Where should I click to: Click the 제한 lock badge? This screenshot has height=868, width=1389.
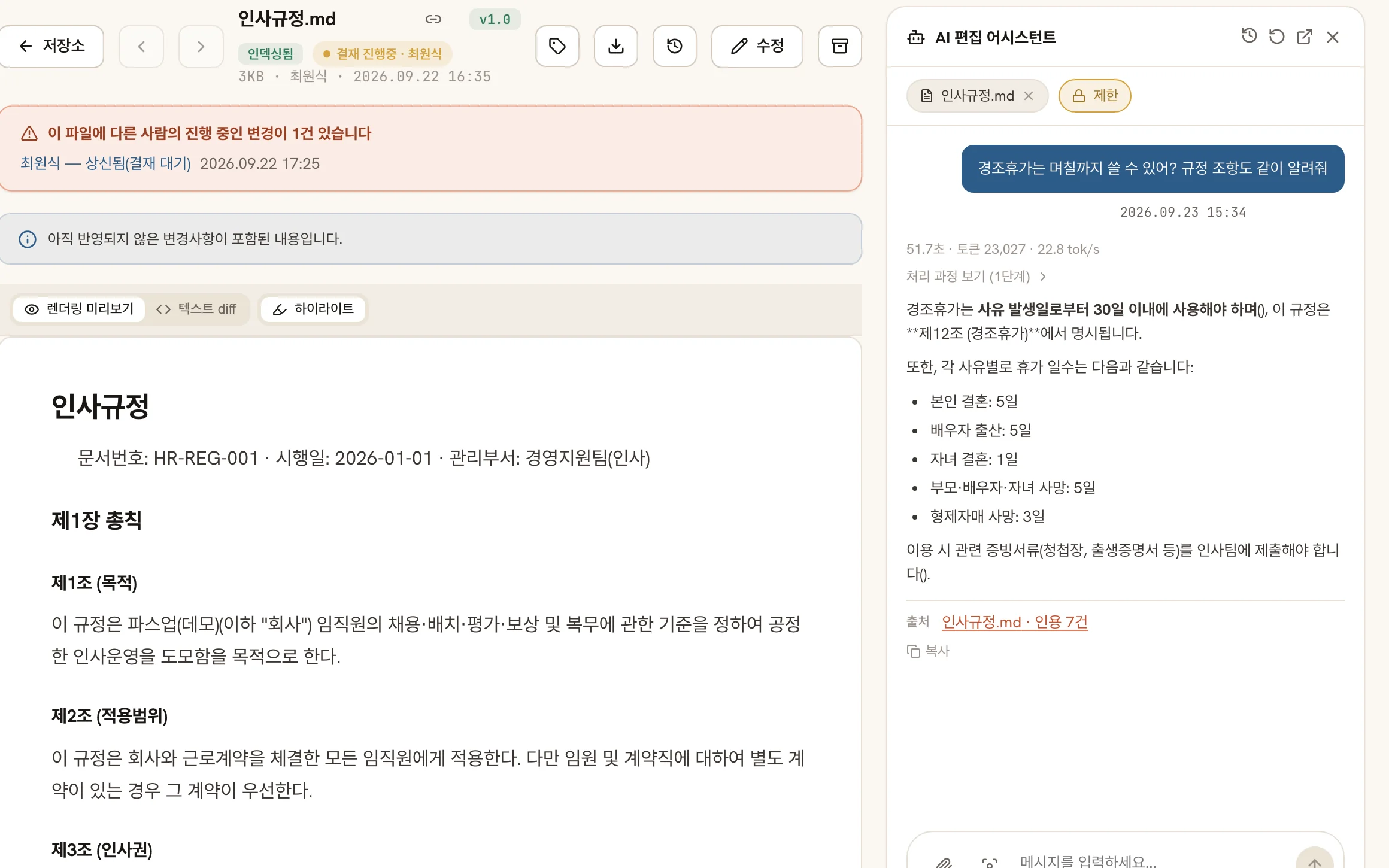tap(1095, 96)
